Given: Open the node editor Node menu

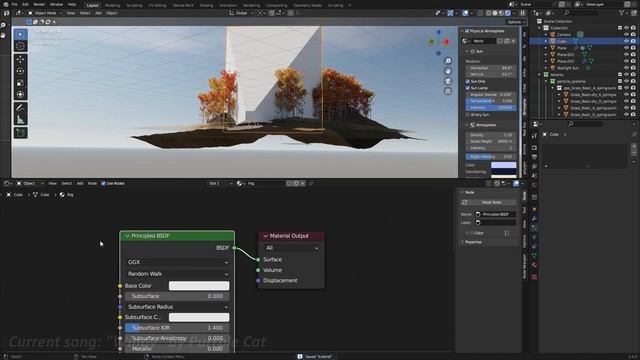Looking at the screenshot, I should [x=92, y=184].
